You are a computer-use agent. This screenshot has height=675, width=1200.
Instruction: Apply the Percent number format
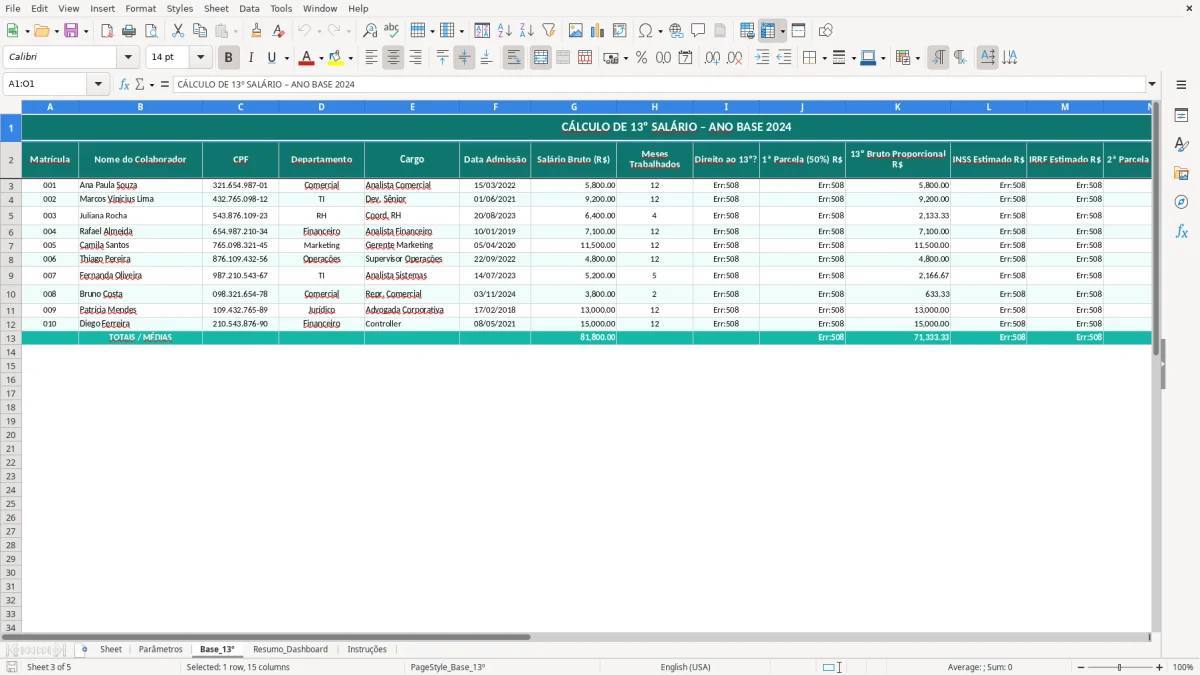coord(641,58)
